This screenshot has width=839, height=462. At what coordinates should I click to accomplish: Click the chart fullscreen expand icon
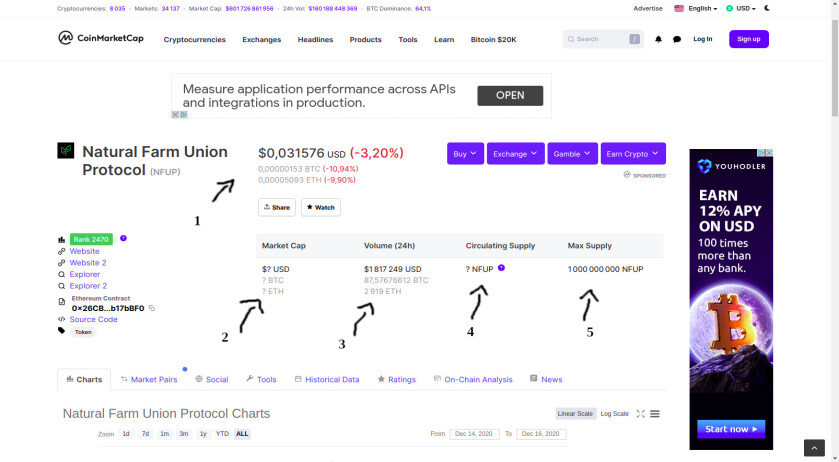click(x=640, y=413)
